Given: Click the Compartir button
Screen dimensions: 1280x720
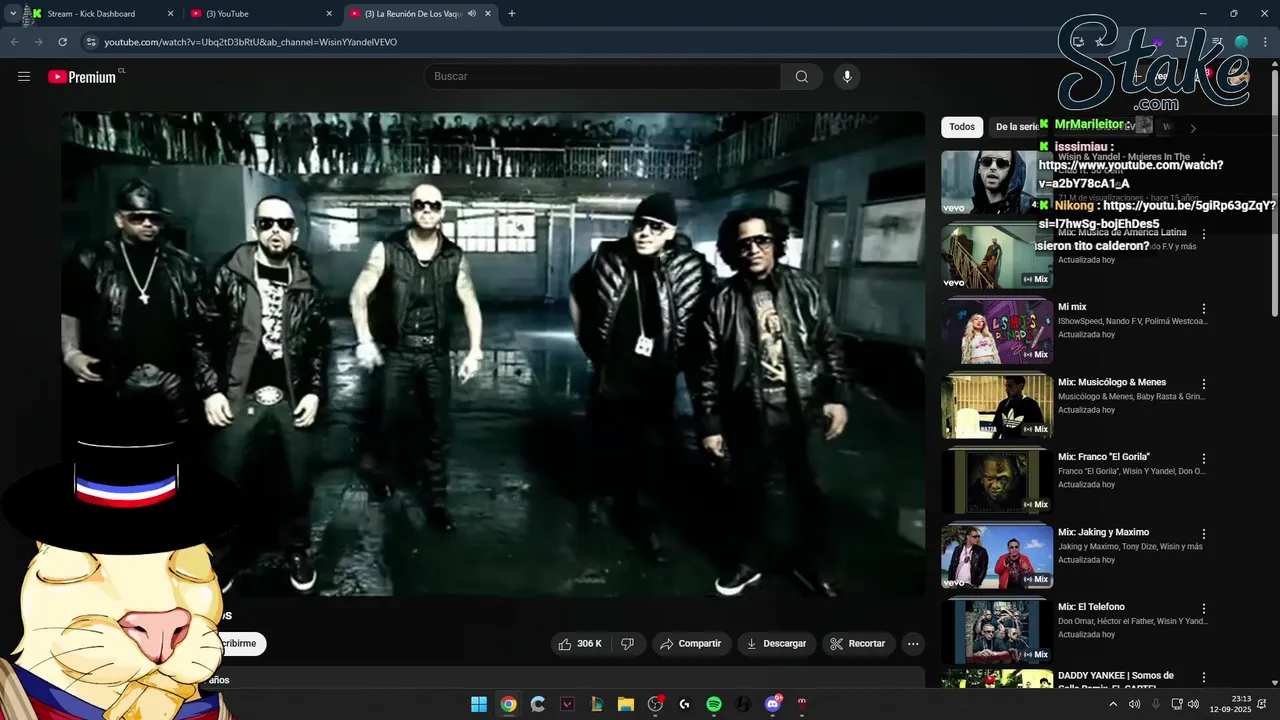Looking at the screenshot, I should [690, 644].
